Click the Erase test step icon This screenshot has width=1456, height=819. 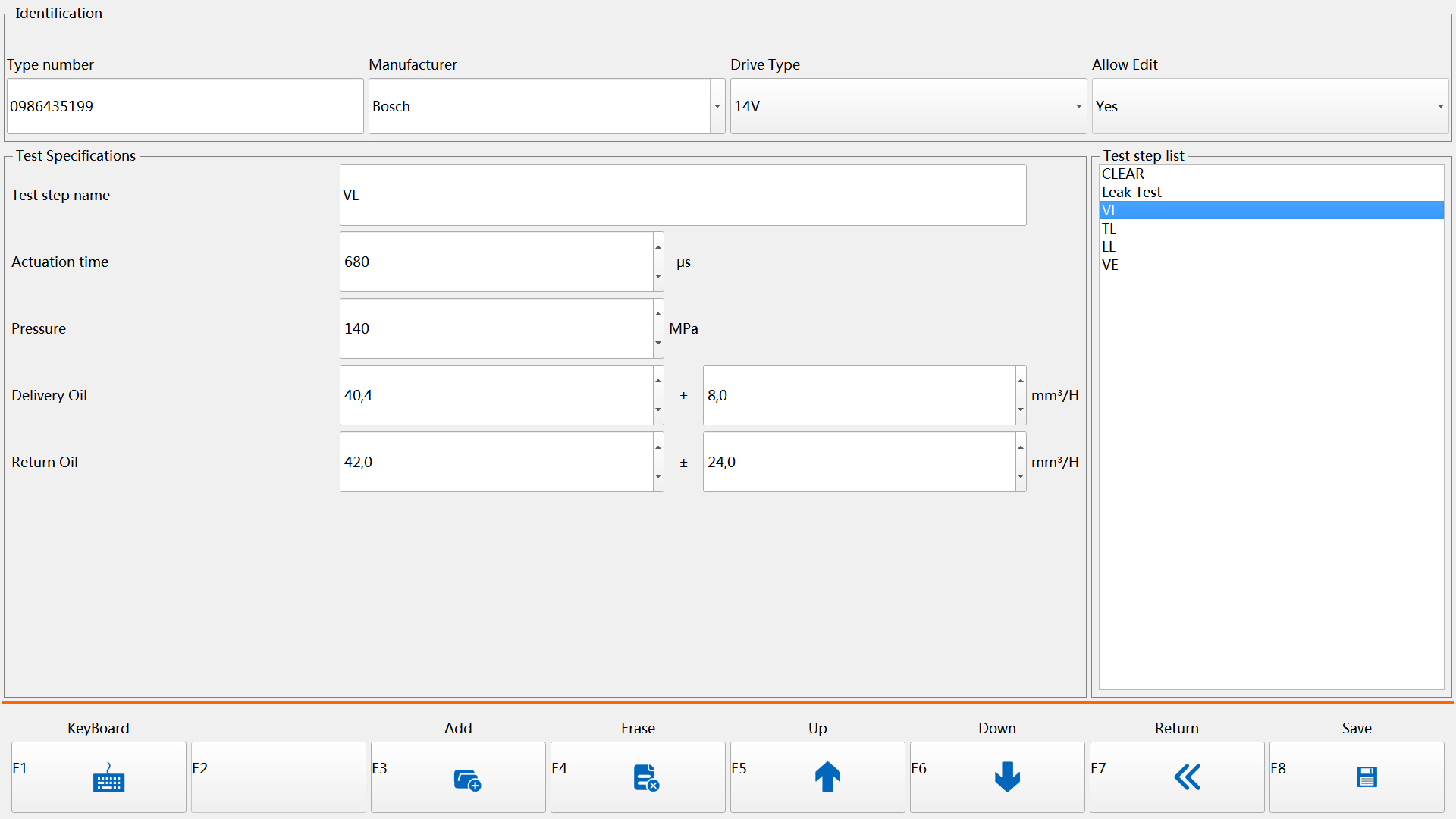(646, 778)
